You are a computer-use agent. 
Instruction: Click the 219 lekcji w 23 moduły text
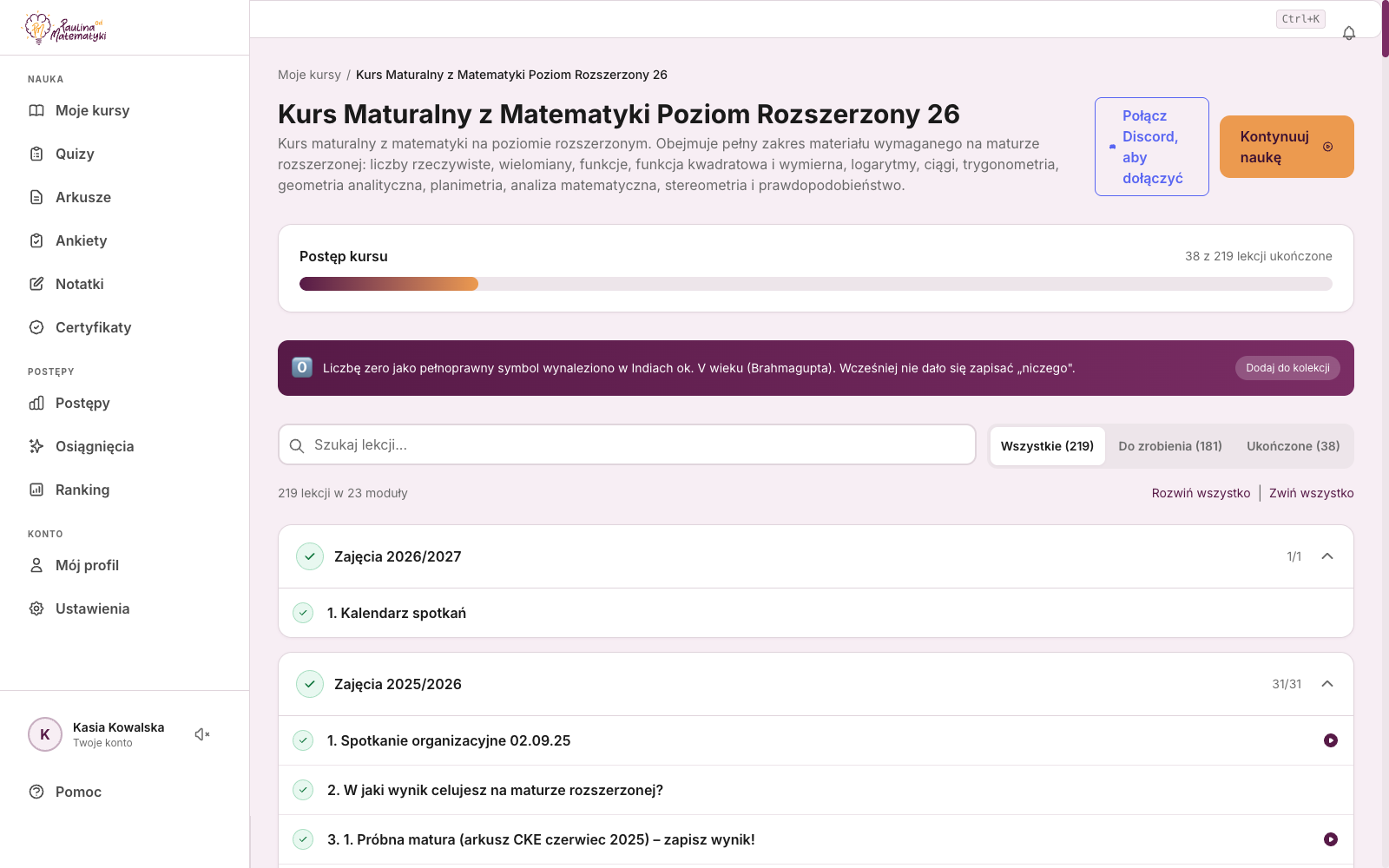343,493
